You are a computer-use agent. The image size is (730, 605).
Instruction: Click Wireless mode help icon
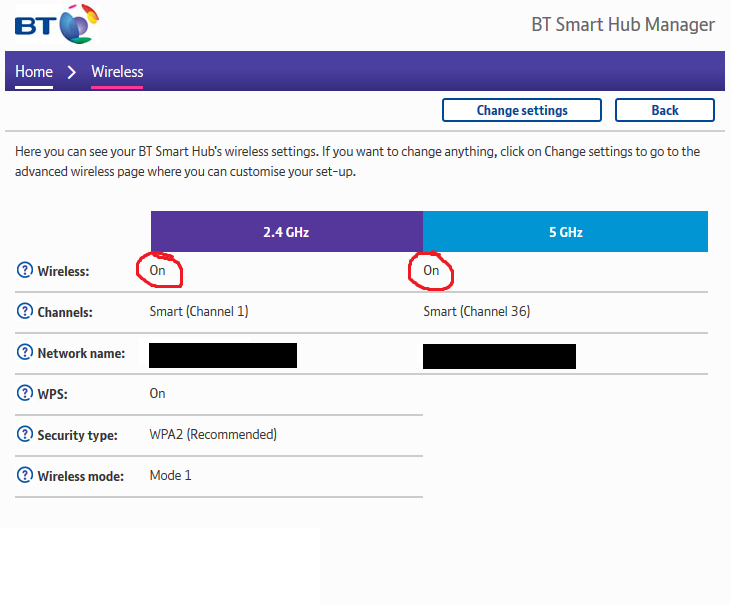pos(25,476)
